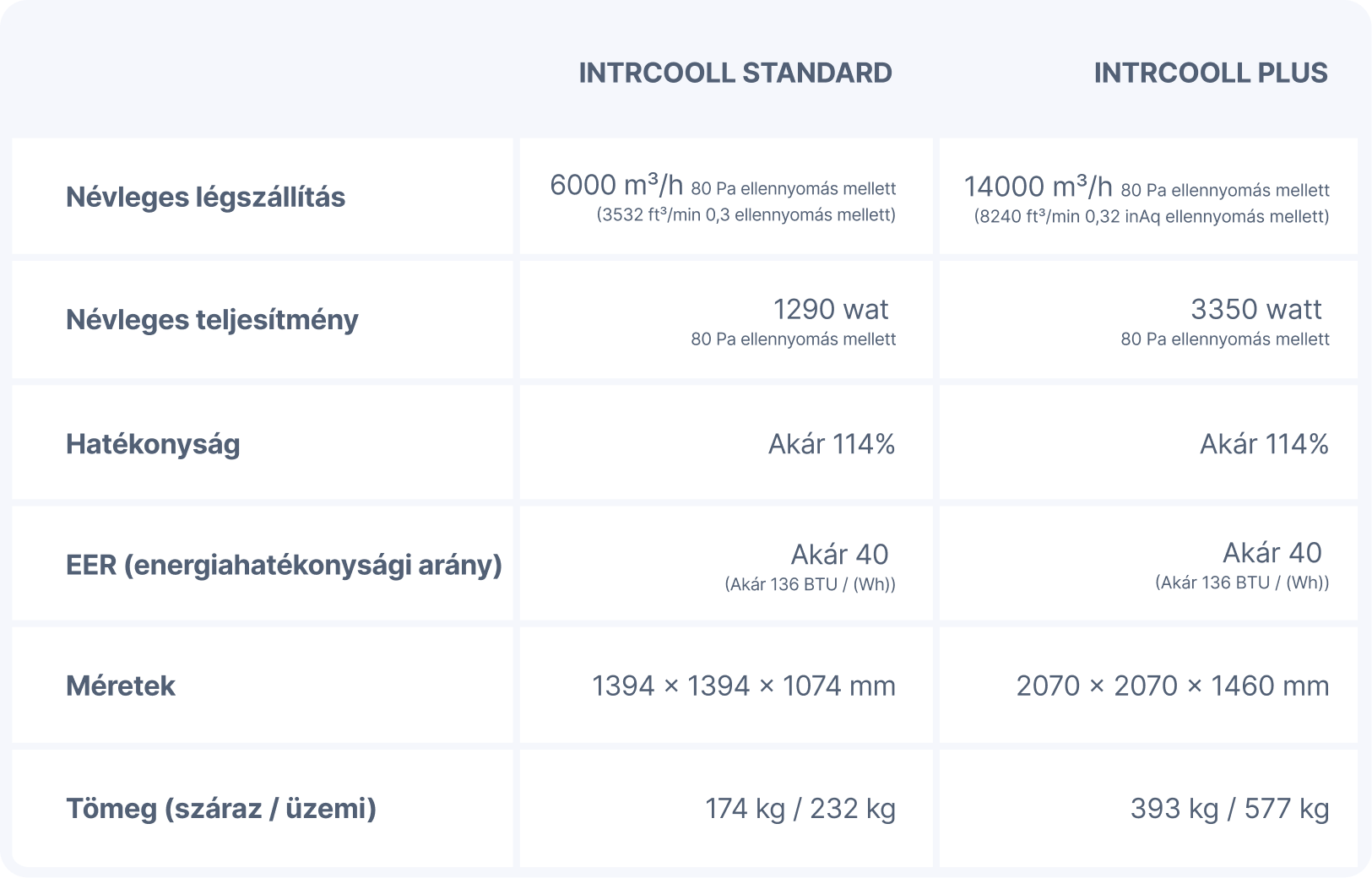Click the 14000 m³/h airflow value

pos(1038,187)
